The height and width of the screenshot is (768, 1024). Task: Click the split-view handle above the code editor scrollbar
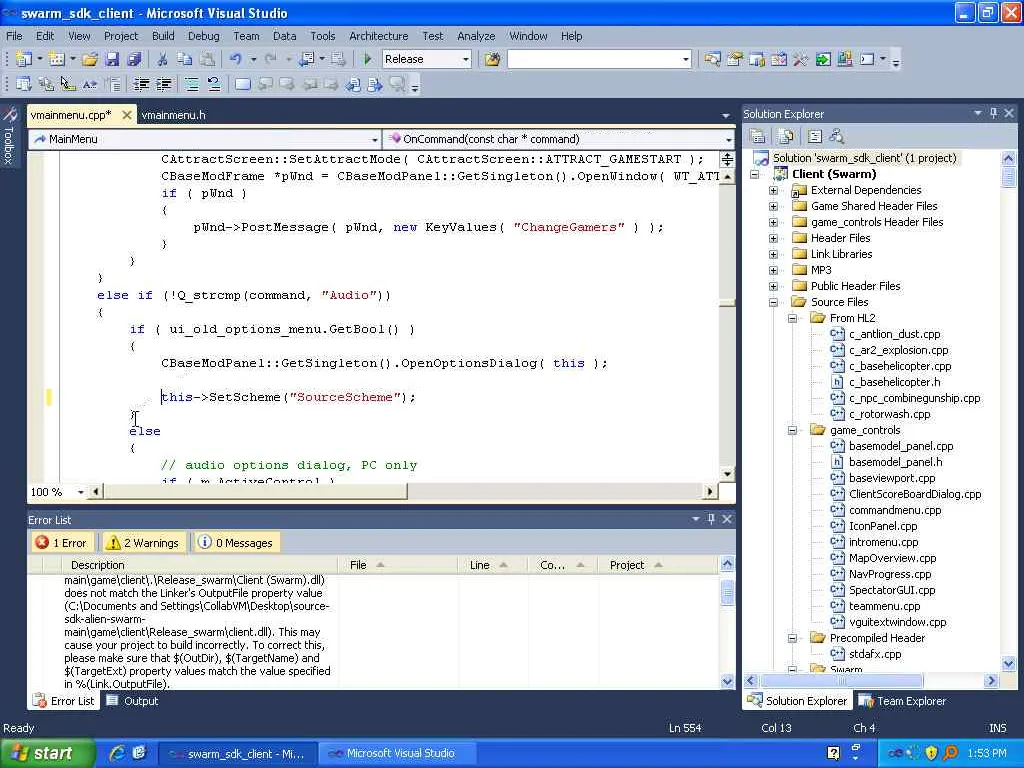[x=727, y=159]
